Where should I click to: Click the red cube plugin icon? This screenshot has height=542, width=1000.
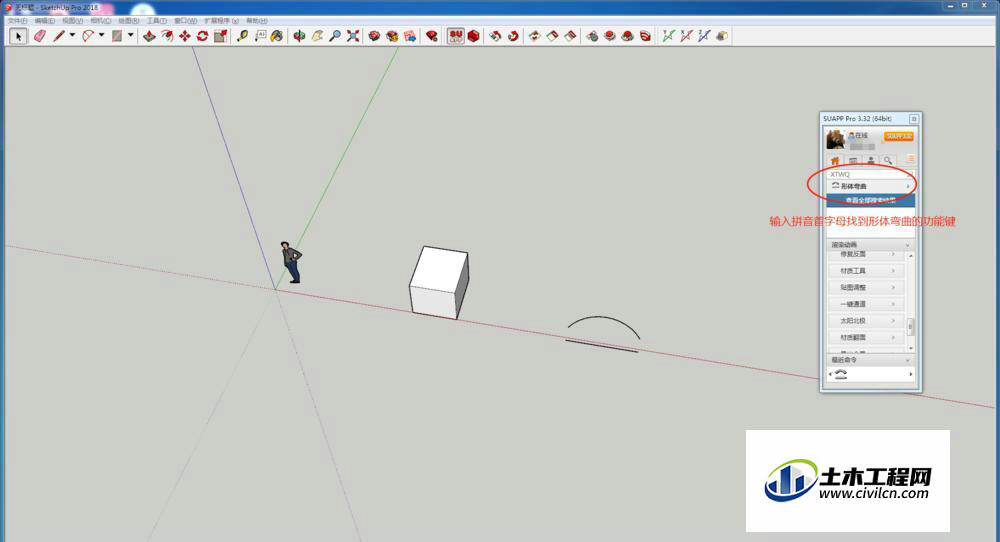473,36
